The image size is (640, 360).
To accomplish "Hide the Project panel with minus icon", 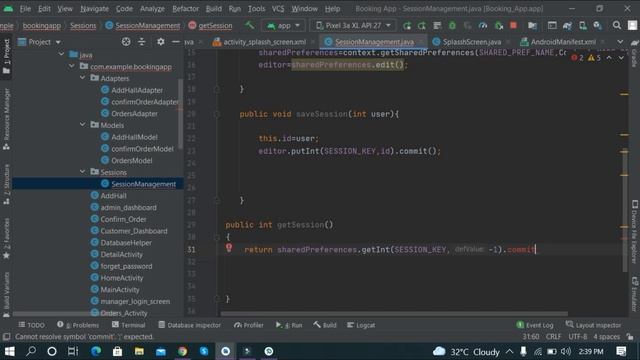I will pos(176,42).
